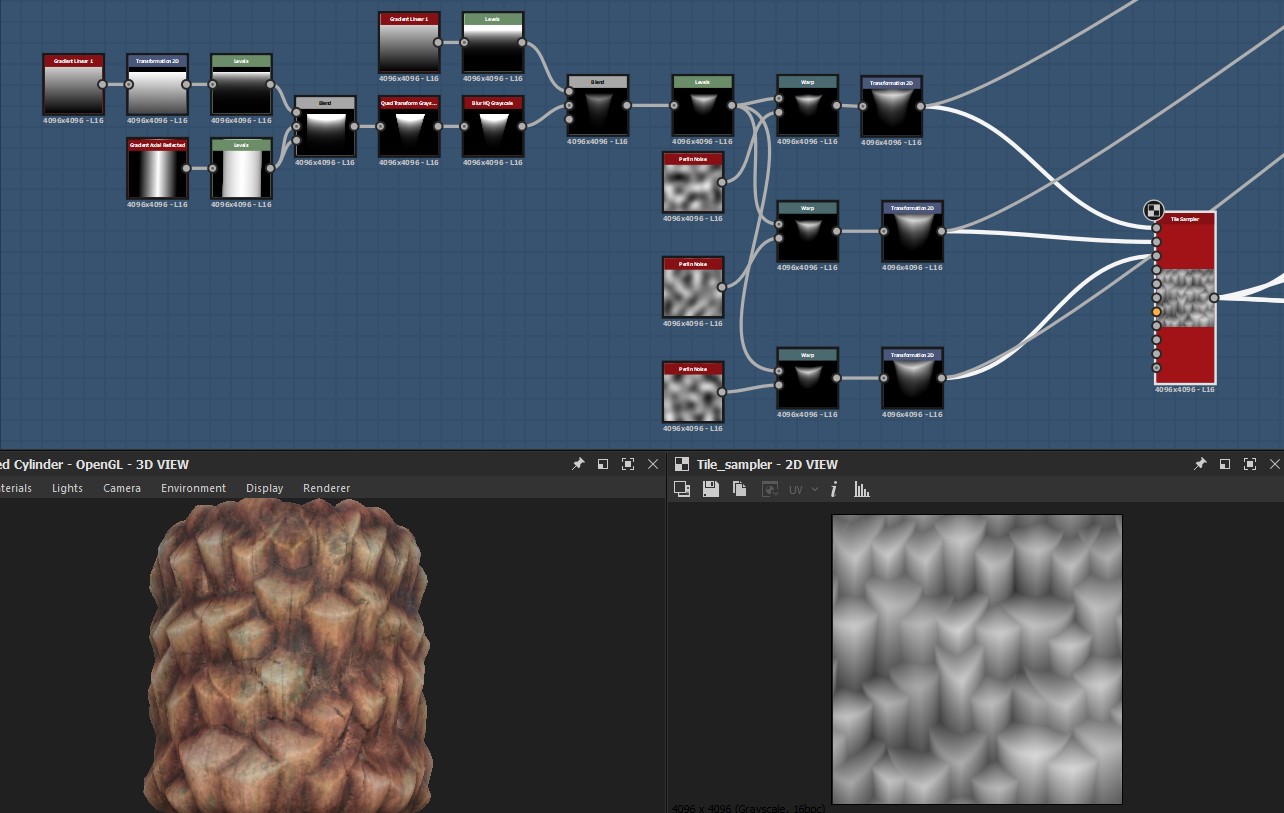Screen dimensions: 1284x813
Task: Maximize the 2D VIEW panel
Action: coord(1250,464)
